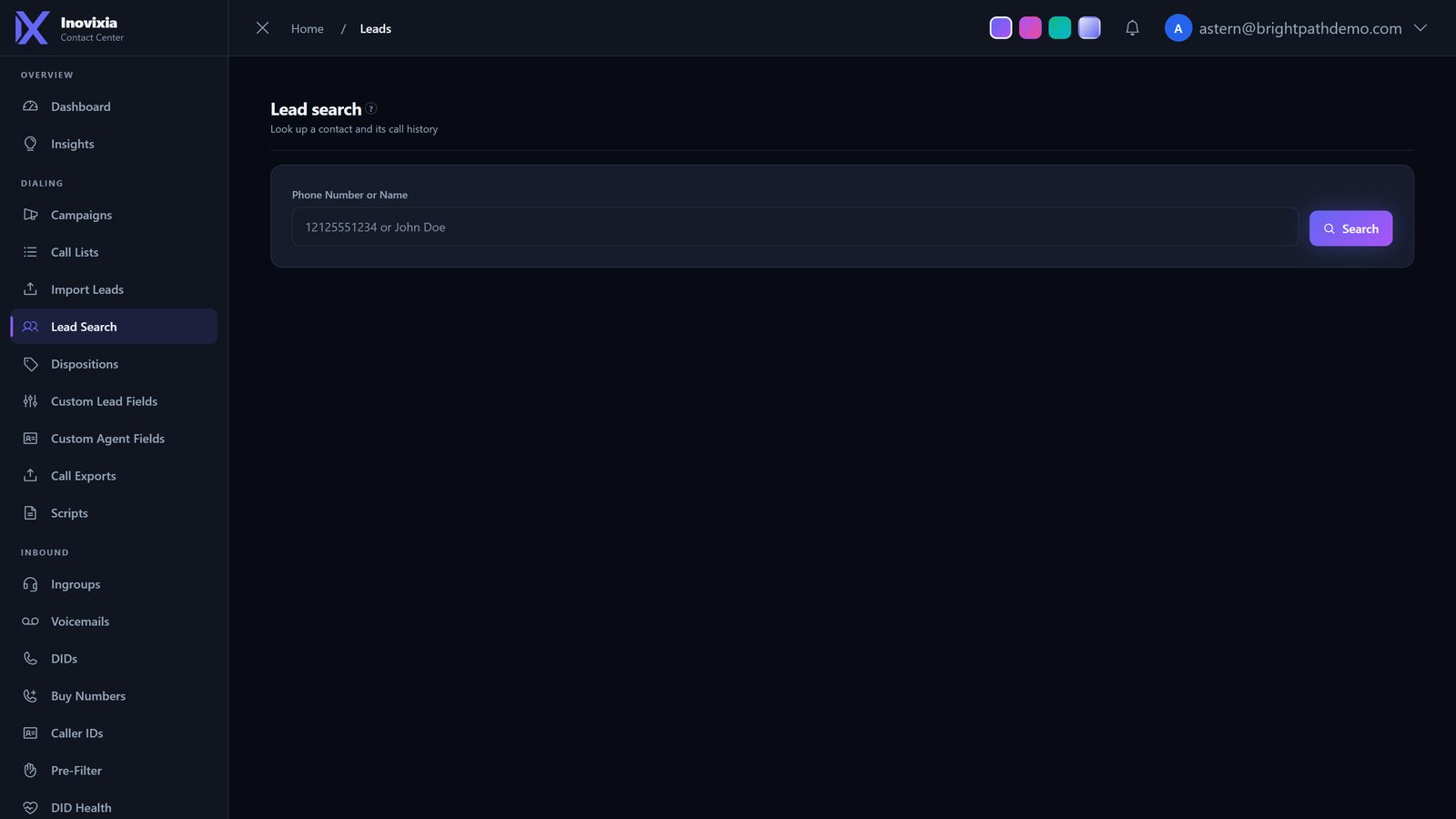Click the Custom Lead Fields sliders icon
Screen dimensions: 1456x819
tap(30, 401)
